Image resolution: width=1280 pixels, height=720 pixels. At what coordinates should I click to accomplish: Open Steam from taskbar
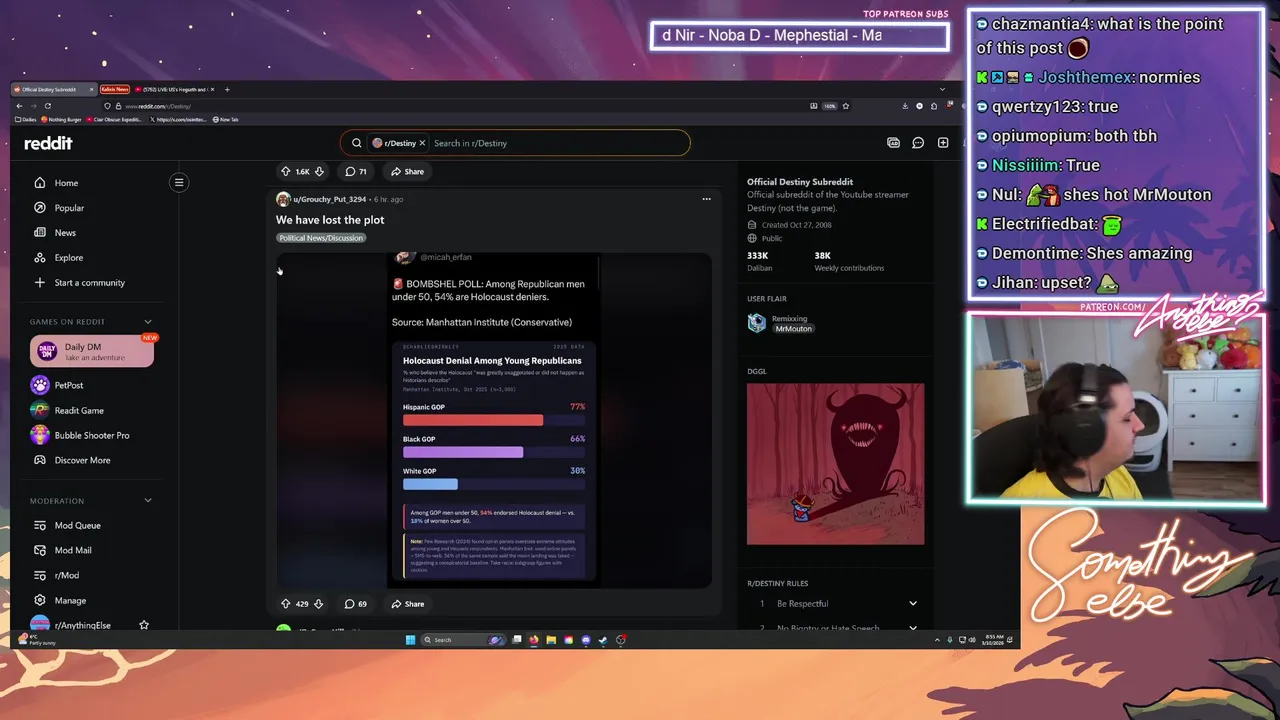coord(603,640)
